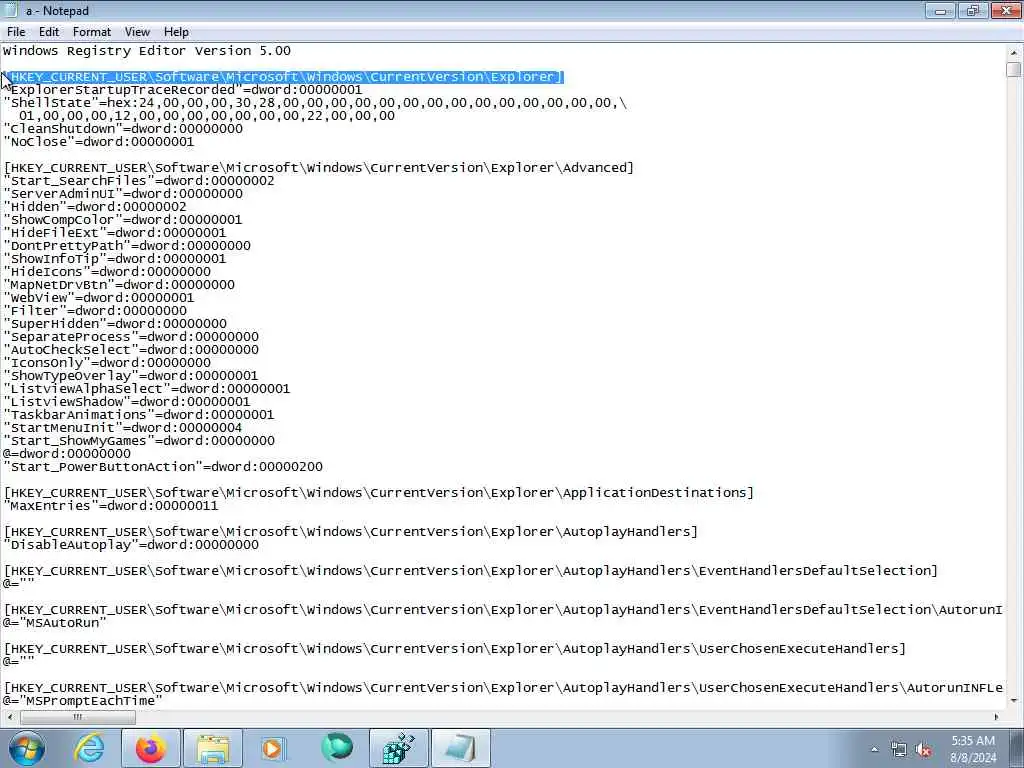The height and width of the screenshot is (768, 1024).
Task: Click the muted volume tray icon
Action: coord(923,750)
